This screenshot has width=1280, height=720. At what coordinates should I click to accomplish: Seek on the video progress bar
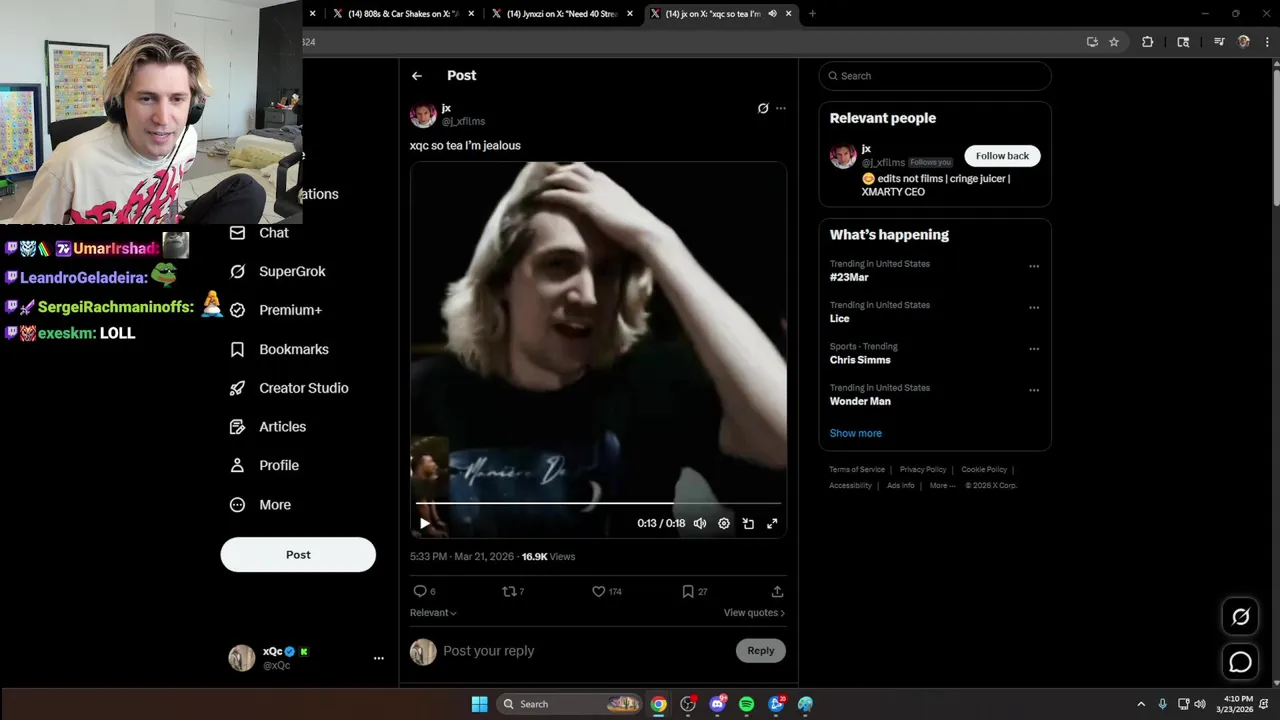click(x=598, y=503)
